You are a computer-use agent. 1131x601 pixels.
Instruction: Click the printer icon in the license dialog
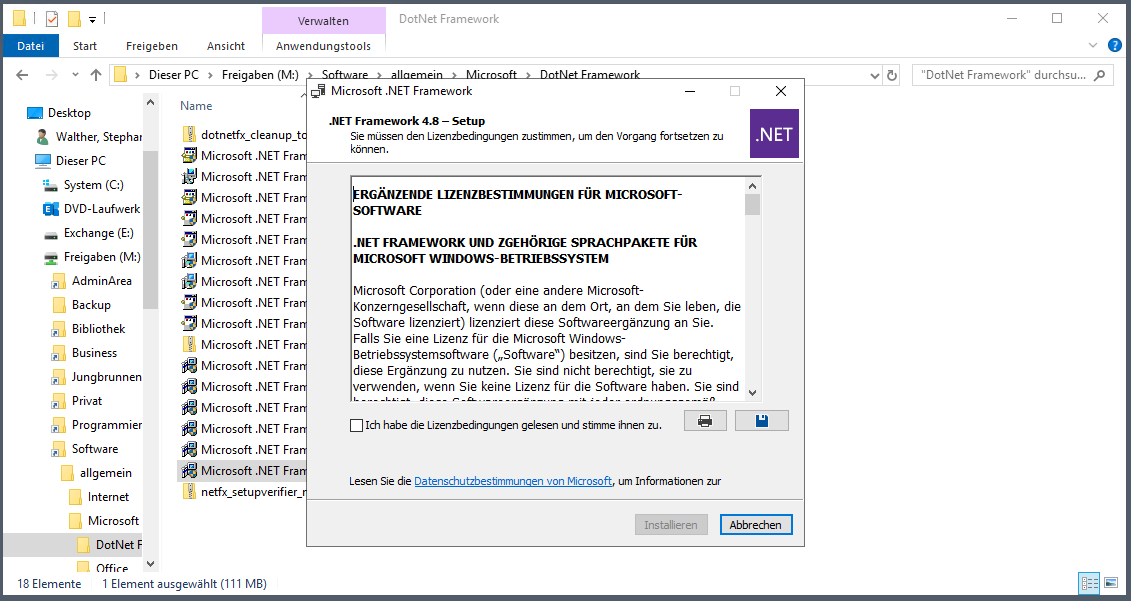[705, 421]
